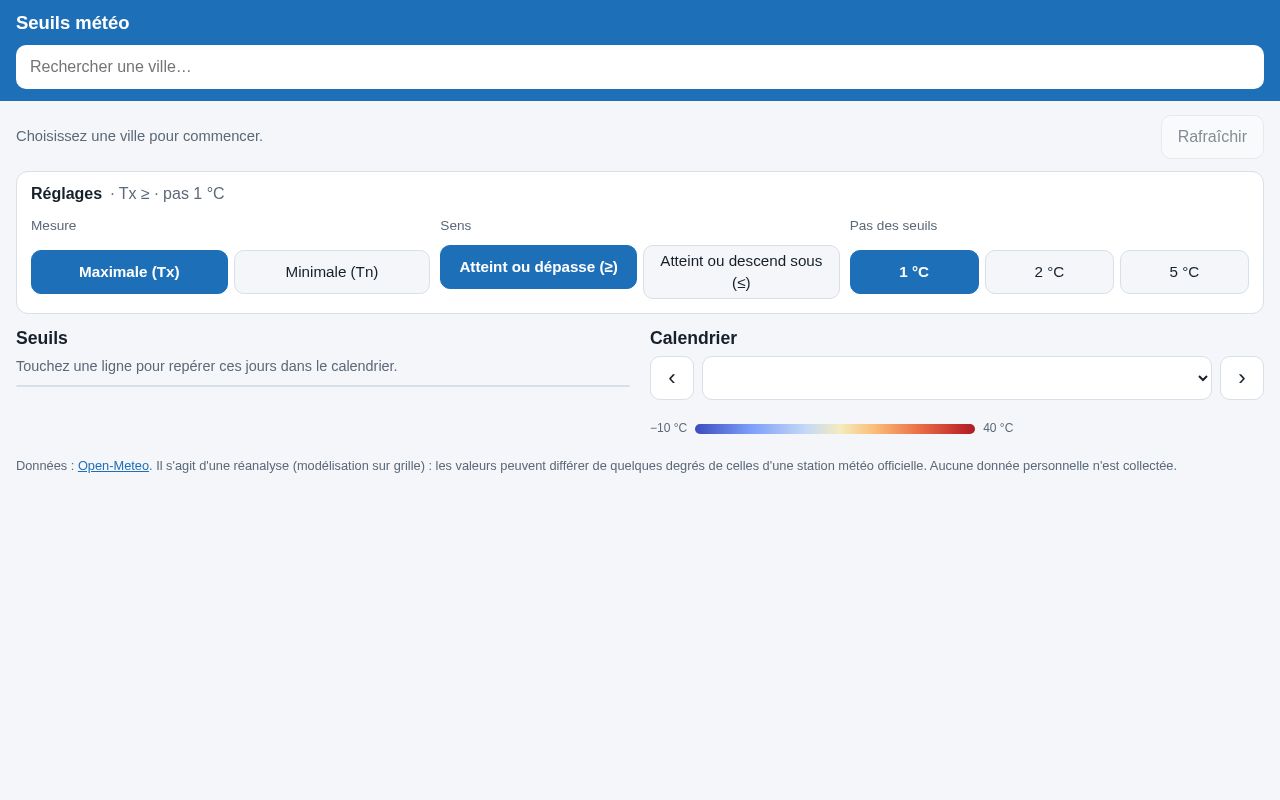Open the calendar month dropdown

click(x=957, y=378)
